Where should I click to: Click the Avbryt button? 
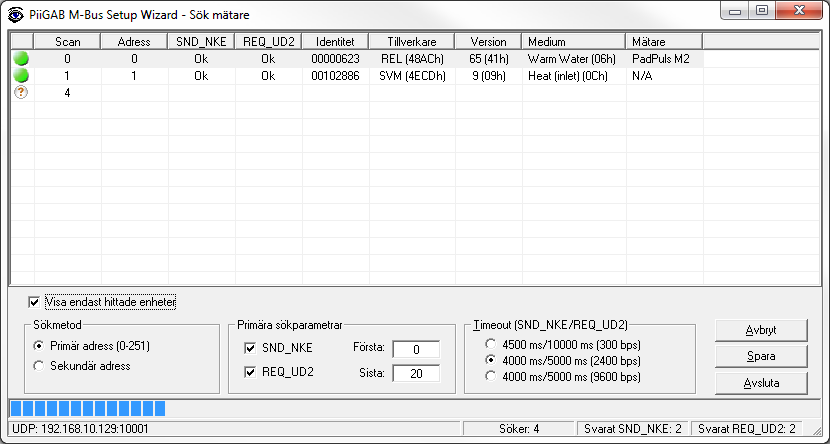pos(761,330)
